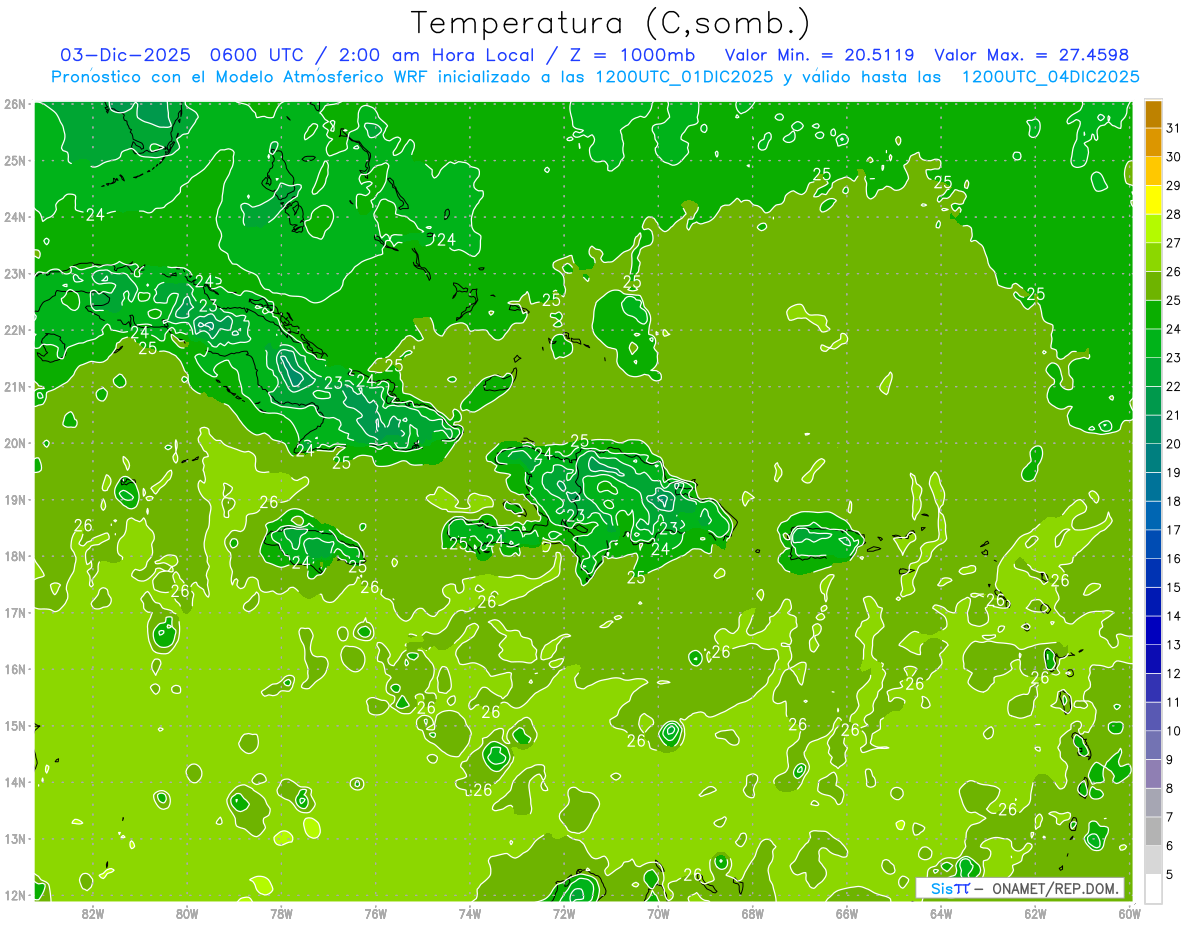
Task: Click the '15N' latitude axis label
Action: [x=15, y=725]
